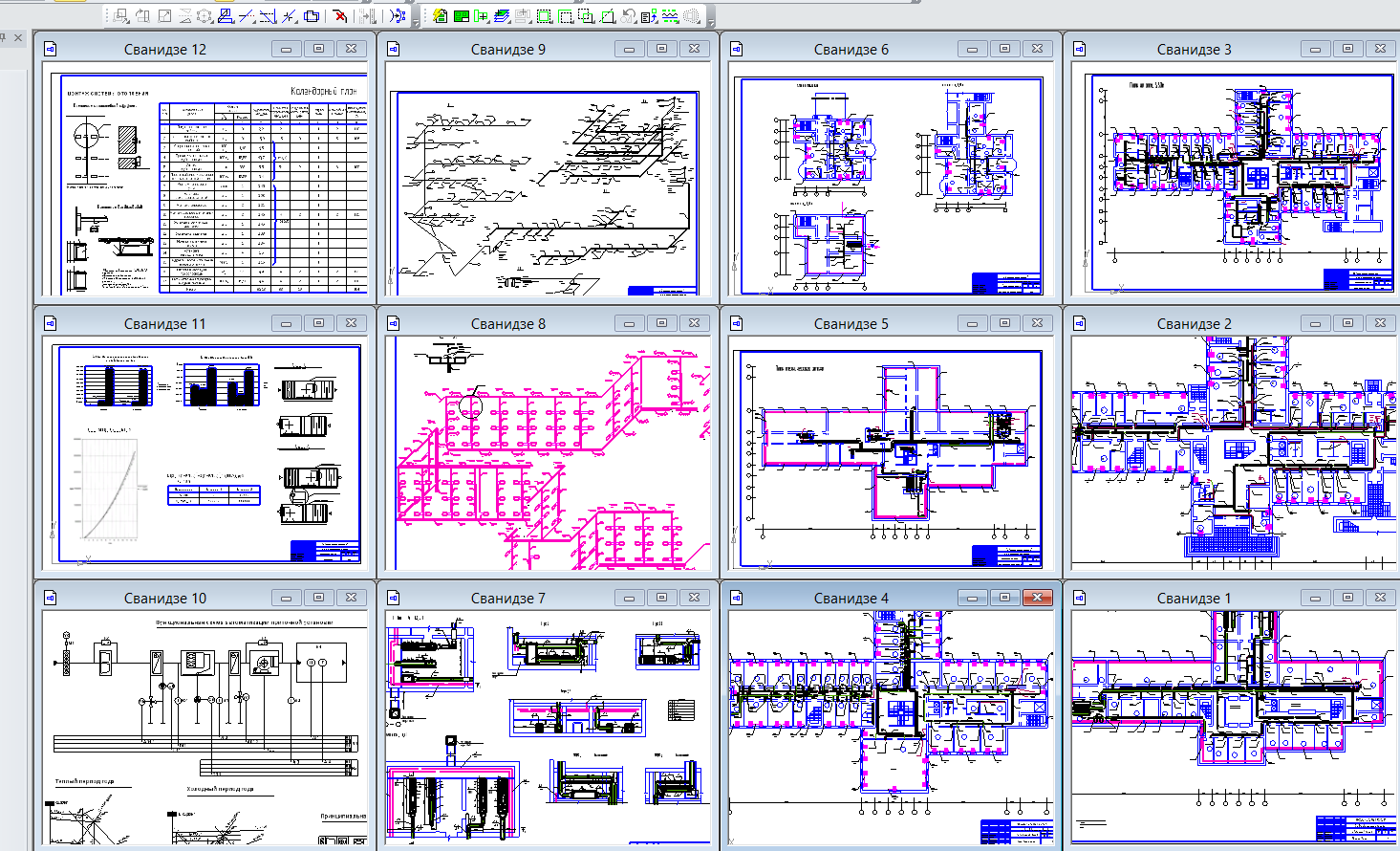Click the chart sheet in Сванидзе 11
This screenshot has width=1400, height=851.
(205, 454)
